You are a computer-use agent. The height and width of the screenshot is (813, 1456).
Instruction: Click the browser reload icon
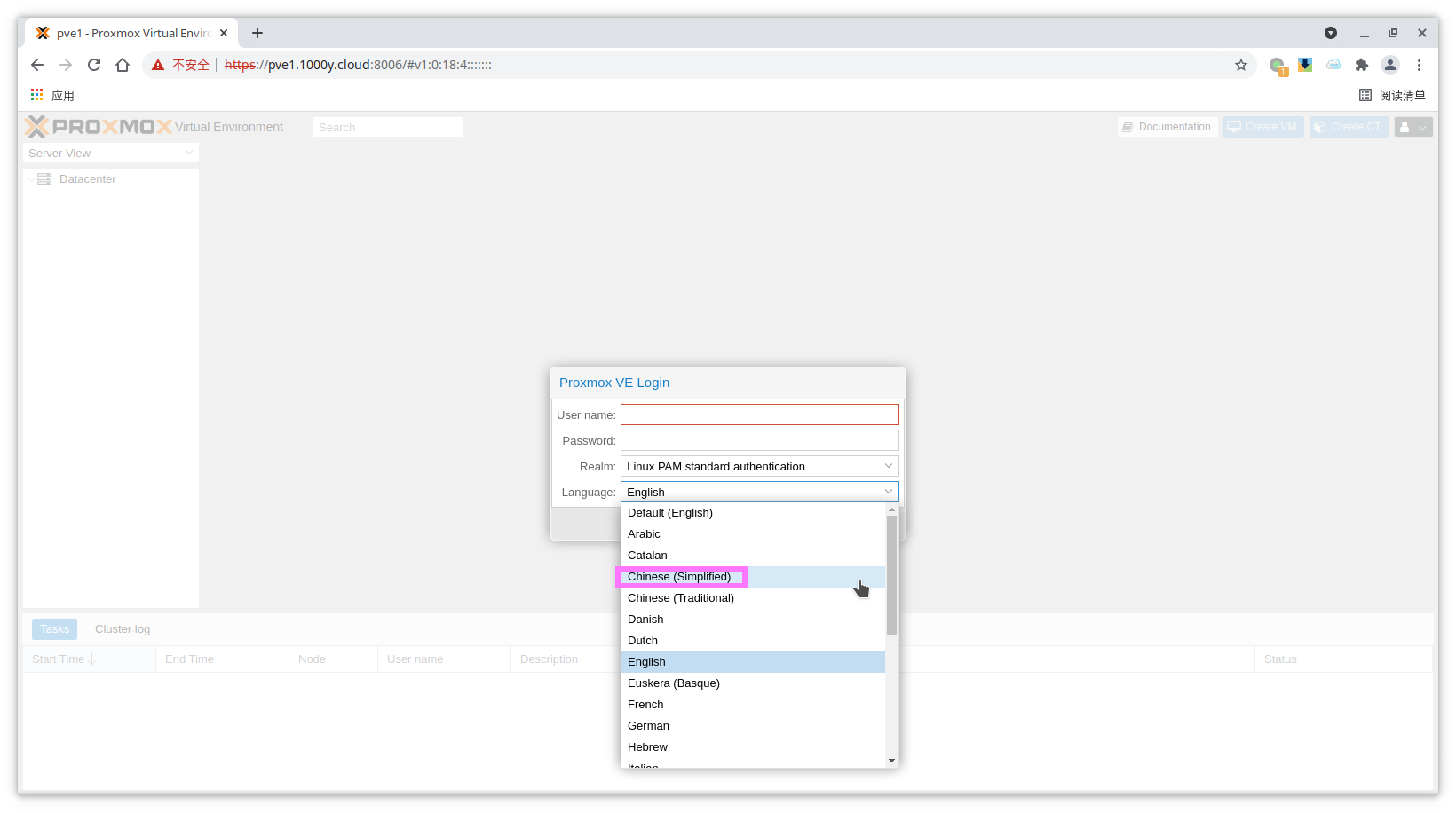coord(94,65)
